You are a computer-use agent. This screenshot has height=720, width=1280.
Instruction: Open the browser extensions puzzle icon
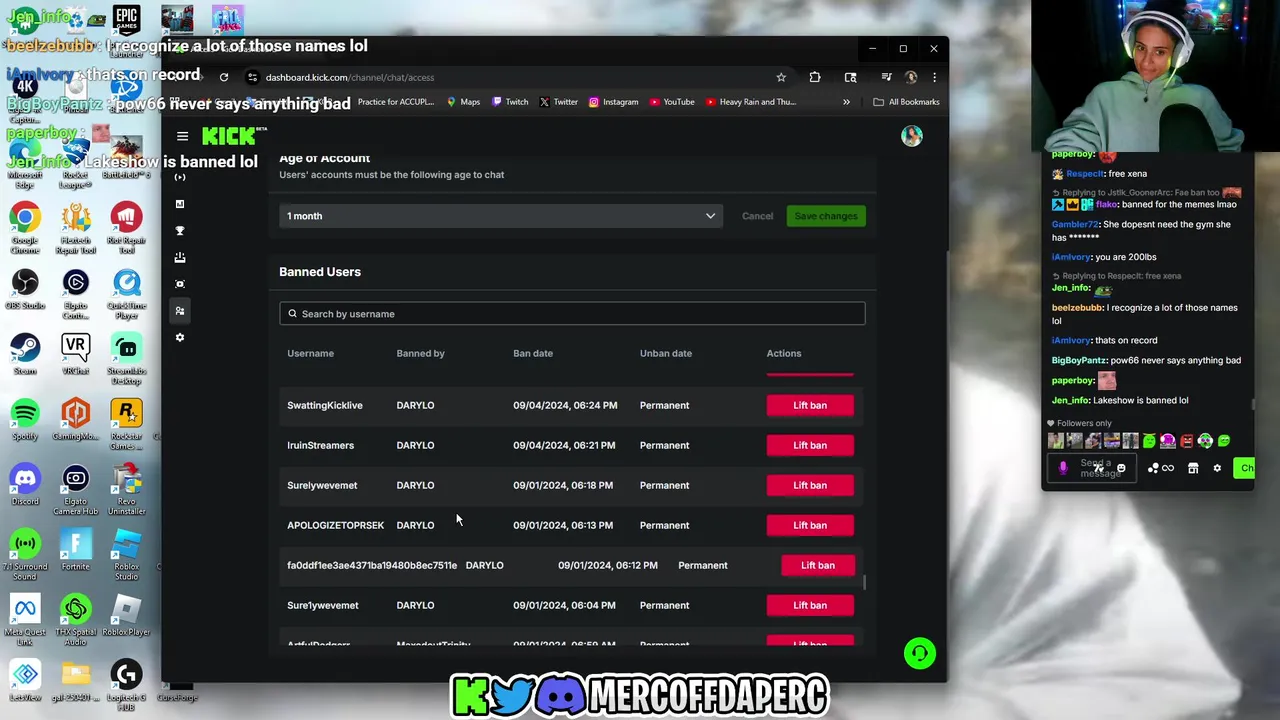click(815, 77)
